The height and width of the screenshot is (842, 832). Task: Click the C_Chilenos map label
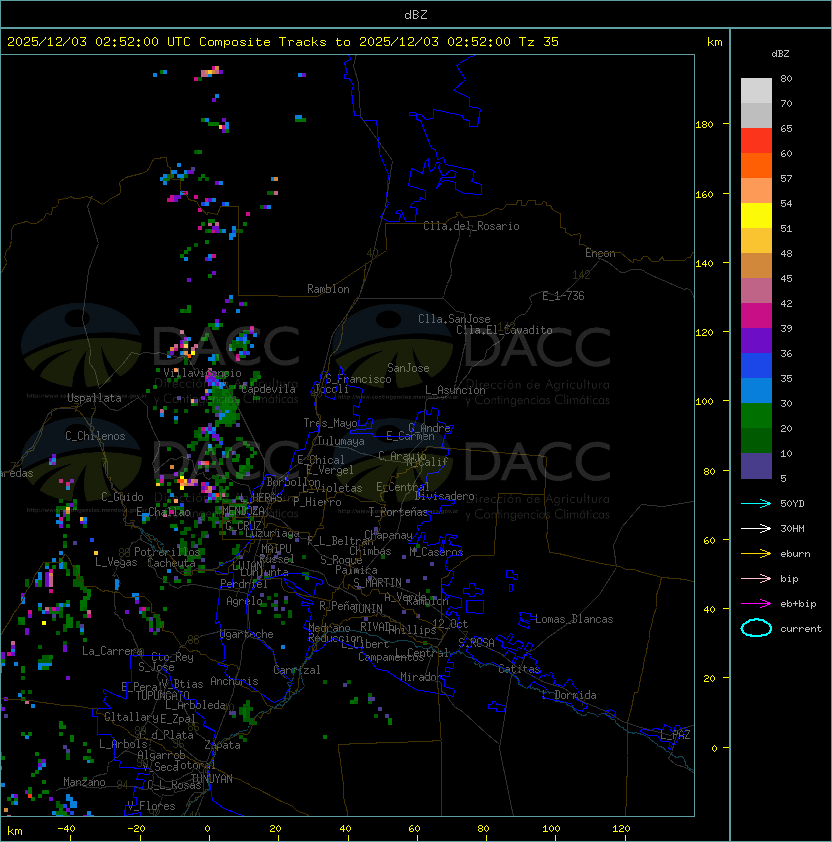click(95, 436)
